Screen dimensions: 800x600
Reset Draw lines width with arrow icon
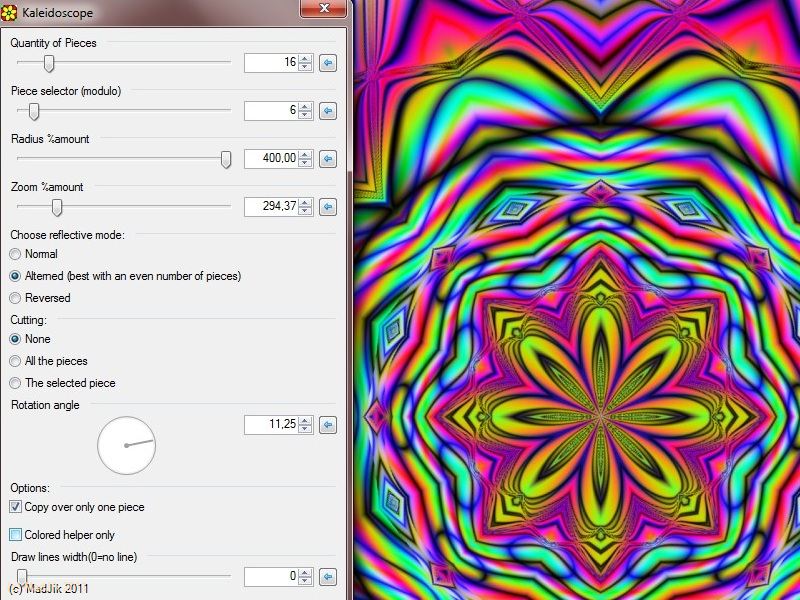pyautogui.click(x=328, y=577)
